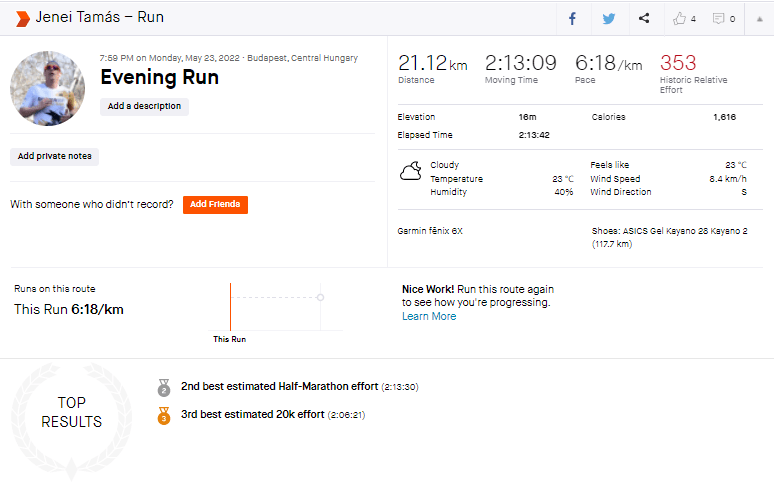Collapse the header using the up arrow
The image size is (774, 483).
click(758, 18)
